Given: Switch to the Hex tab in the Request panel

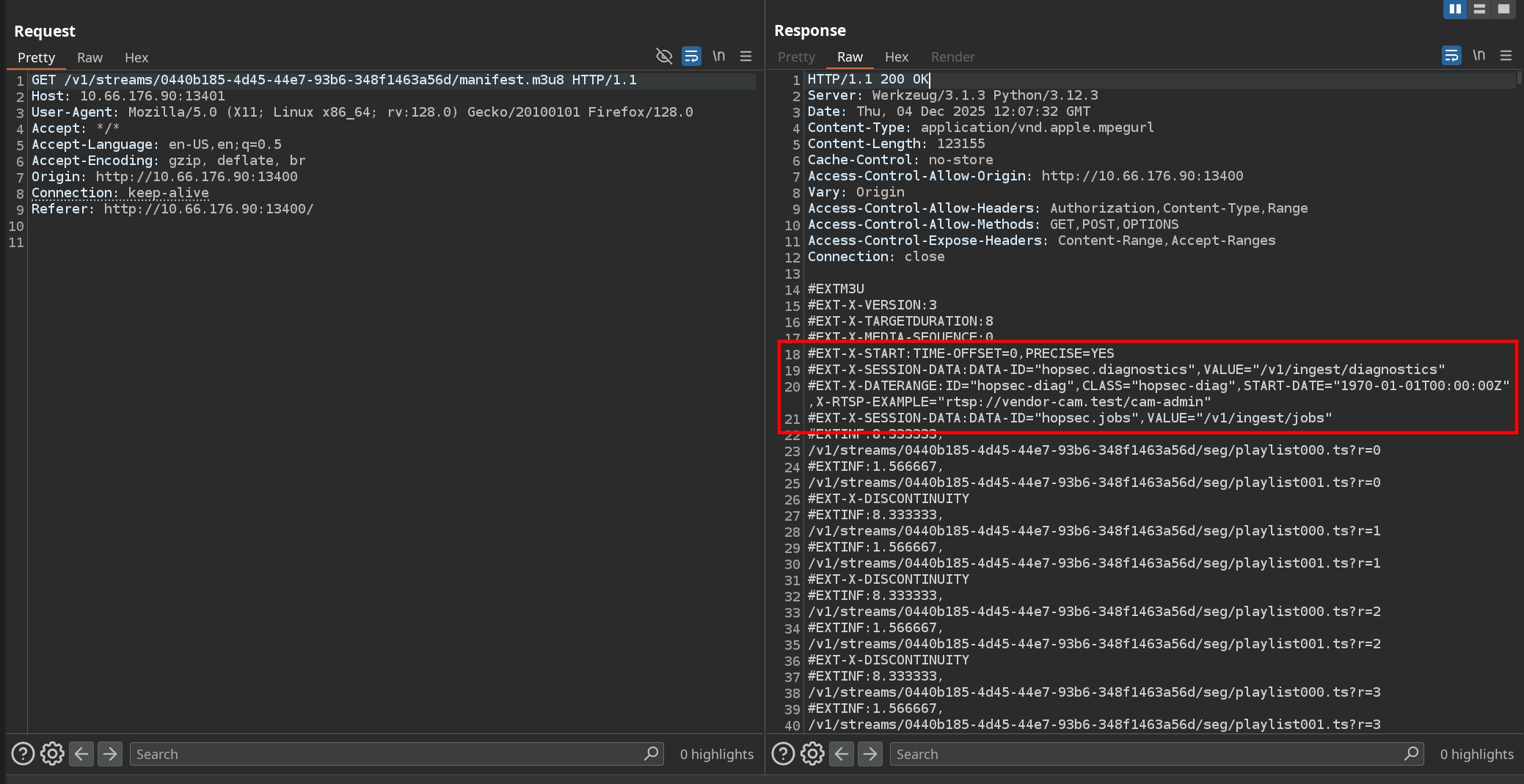Looking at the screenshot, I should click(136, 57).
